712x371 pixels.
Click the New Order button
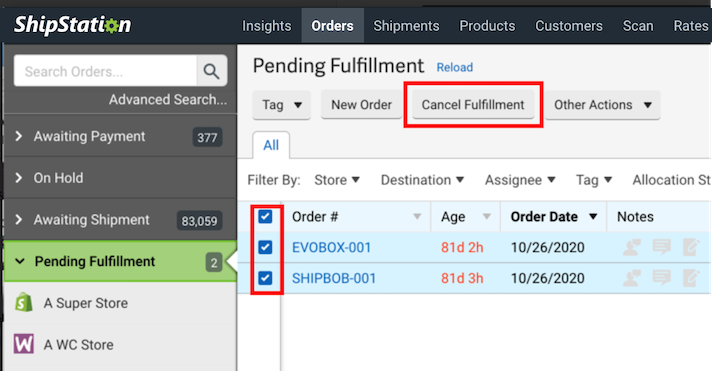click(361, 105)
